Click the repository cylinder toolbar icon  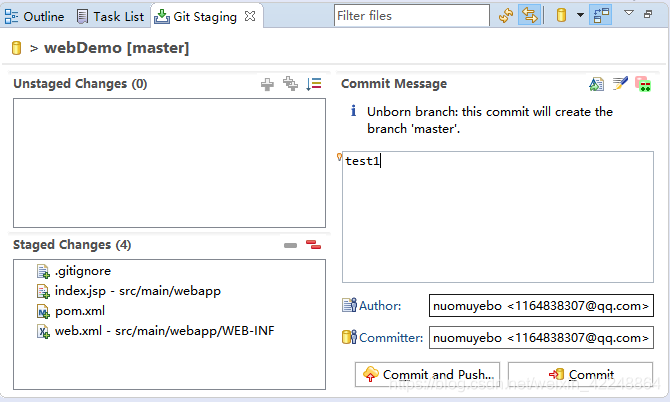pyautogui.click(x=561, y=15)
